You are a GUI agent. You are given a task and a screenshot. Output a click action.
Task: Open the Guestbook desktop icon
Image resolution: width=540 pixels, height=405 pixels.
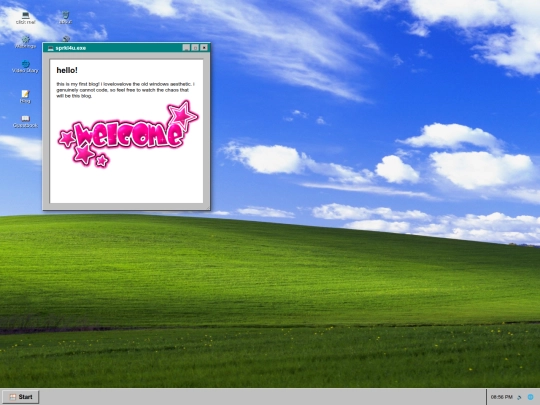25,122
